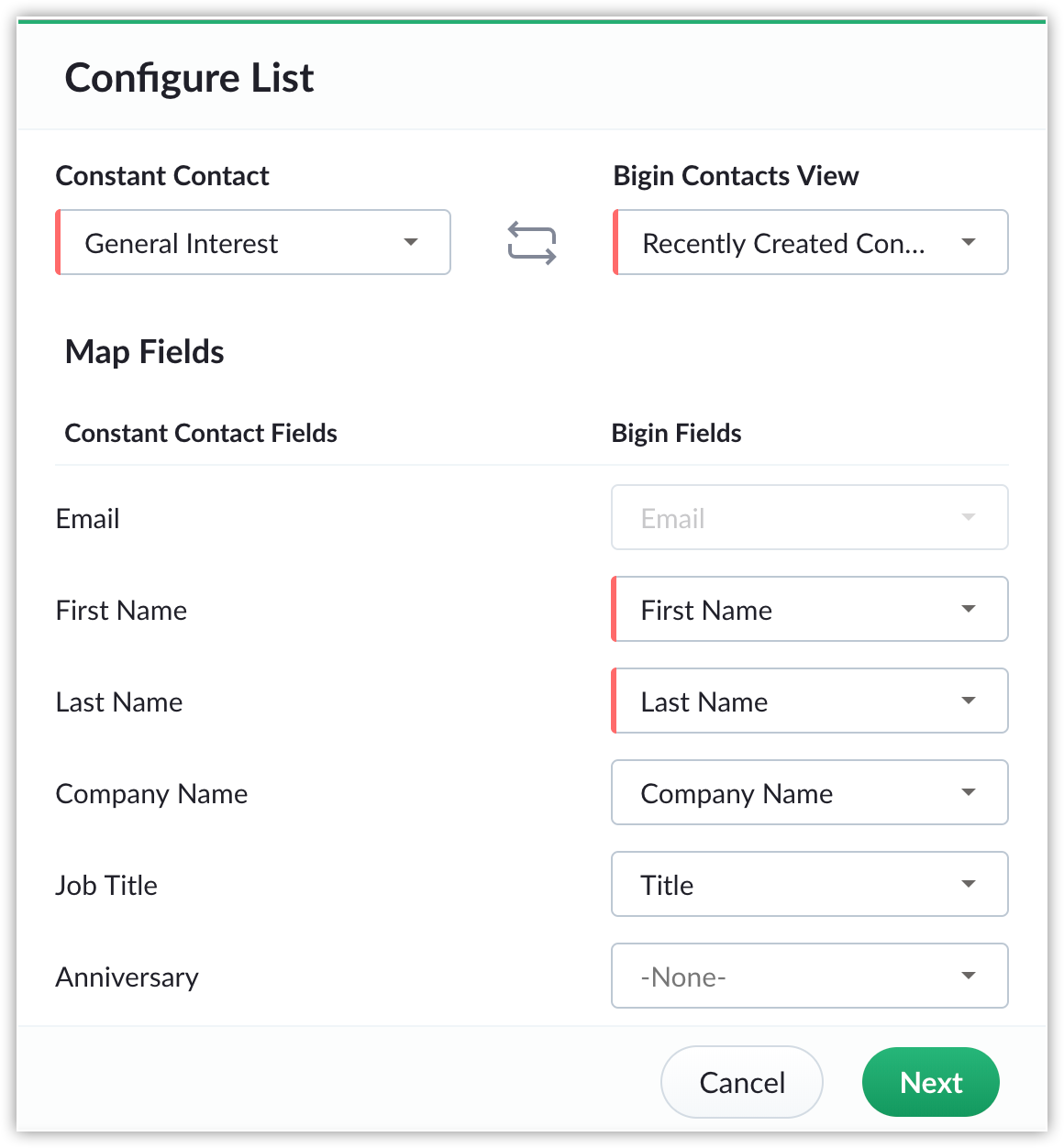Click the arrow on Bigin Contacts View dropdown
The image size is (1064, 1148).
[x=969, y=242]
